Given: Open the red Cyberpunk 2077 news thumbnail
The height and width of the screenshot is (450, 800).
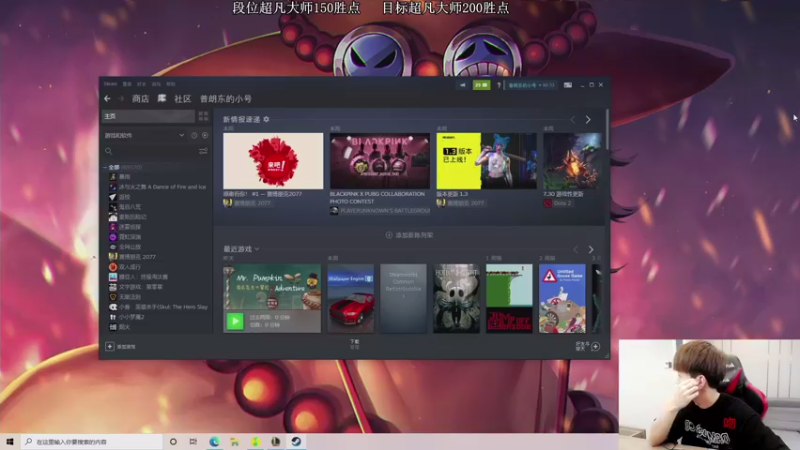Looking at the screenshot, I should 273,161.
